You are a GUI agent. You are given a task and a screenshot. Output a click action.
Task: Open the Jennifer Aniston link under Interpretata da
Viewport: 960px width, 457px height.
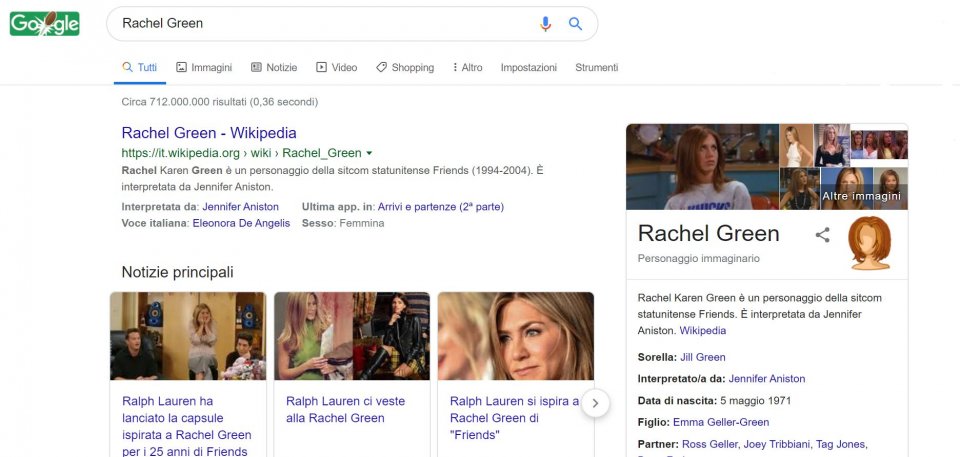pos(241,207)
